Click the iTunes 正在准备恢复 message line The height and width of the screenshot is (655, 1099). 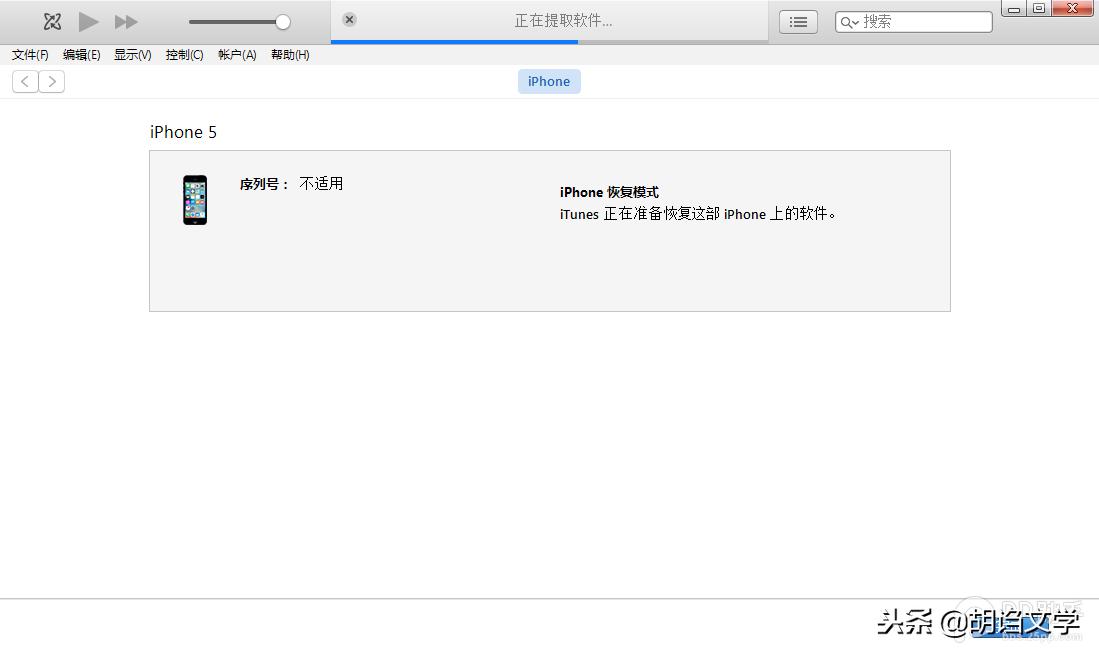(697, 214)
